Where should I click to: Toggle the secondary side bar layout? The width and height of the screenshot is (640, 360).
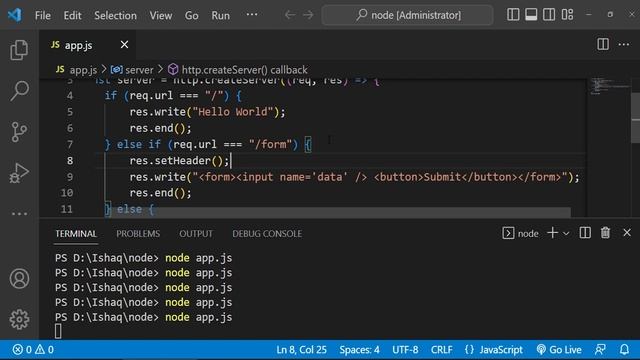tap(549, 15)
